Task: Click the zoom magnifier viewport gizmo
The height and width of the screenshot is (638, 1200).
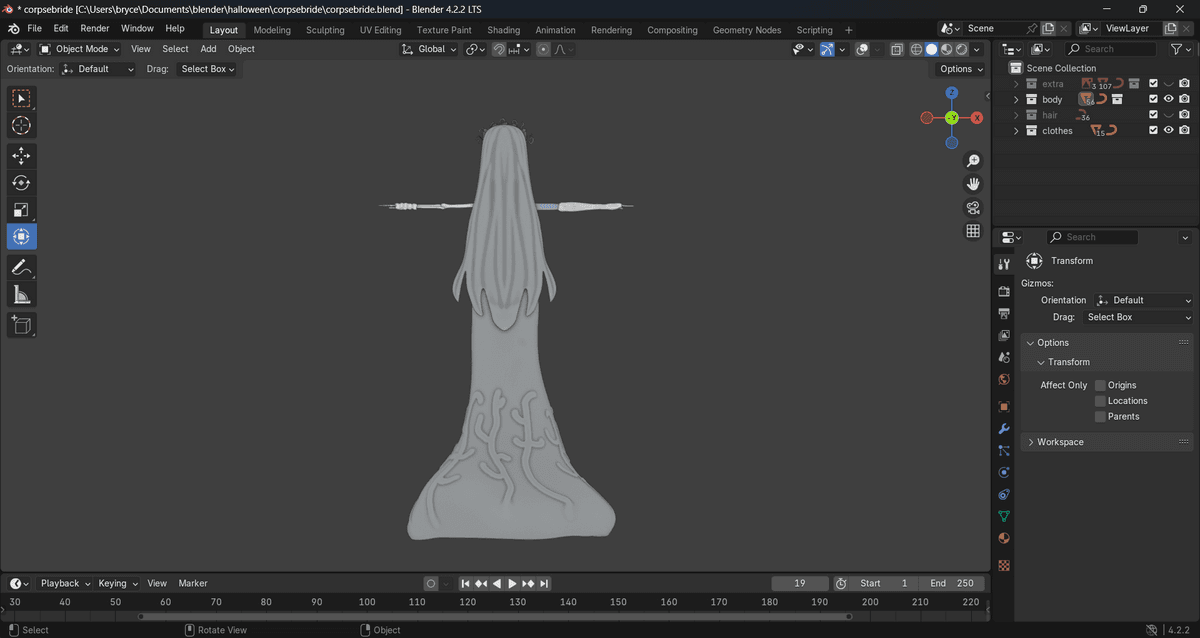Action: 972,161
